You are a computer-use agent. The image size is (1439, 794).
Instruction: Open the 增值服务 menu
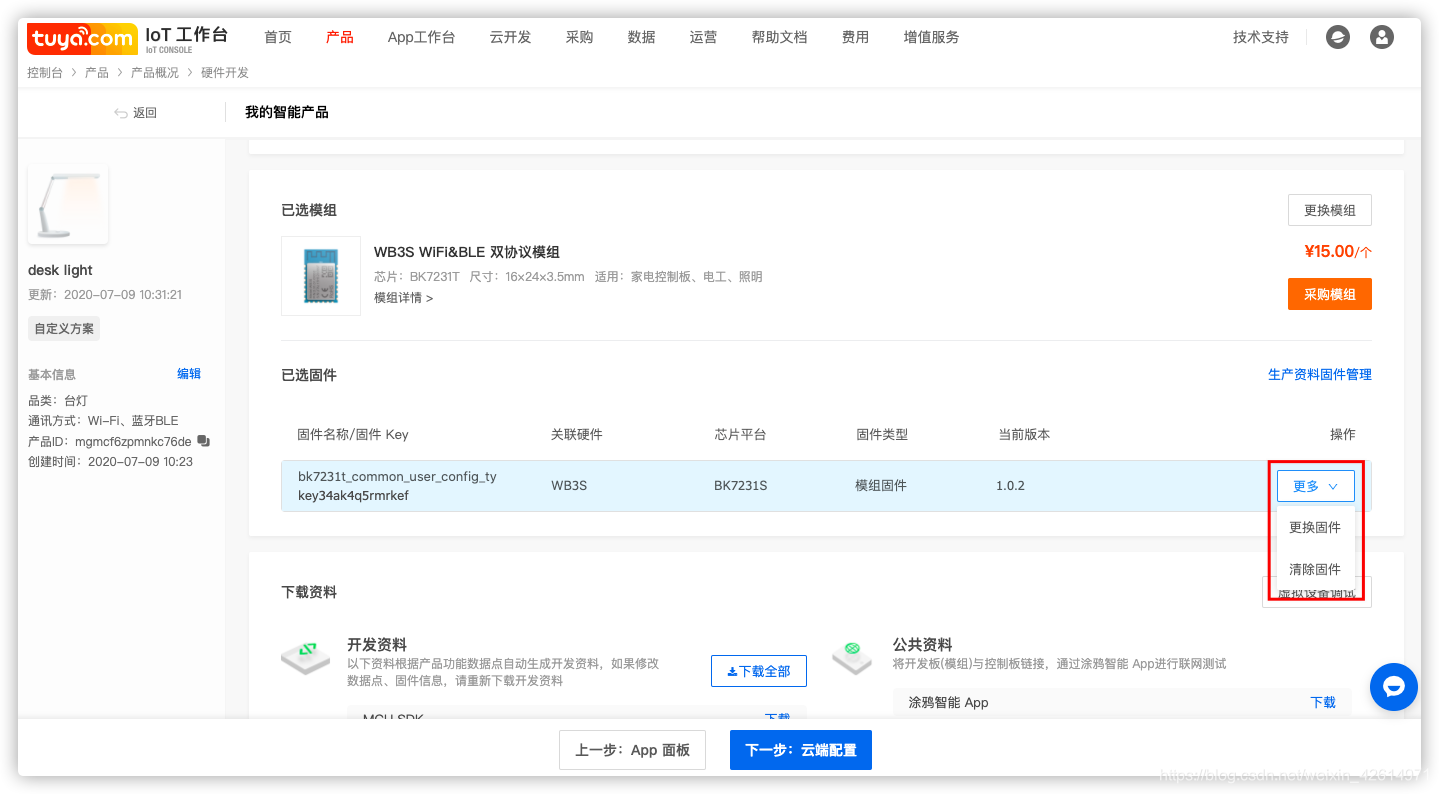[x=931, y=37]
